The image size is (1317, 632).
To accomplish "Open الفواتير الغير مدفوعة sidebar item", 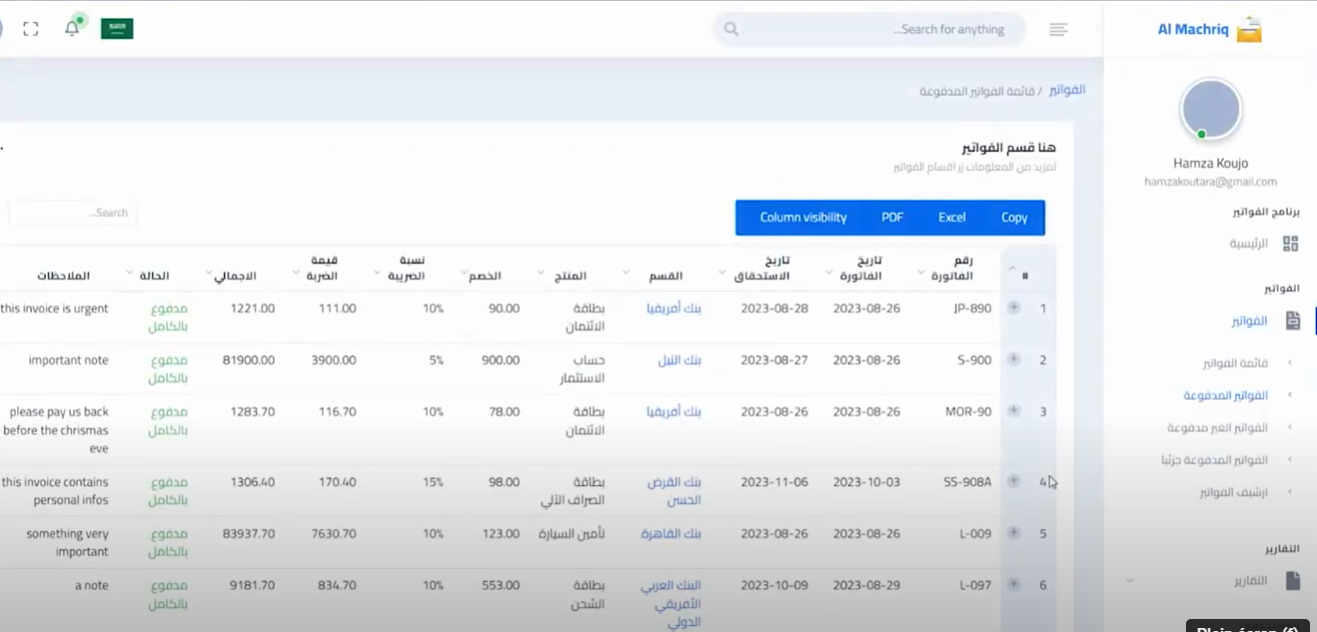I will coord(1218,428).
